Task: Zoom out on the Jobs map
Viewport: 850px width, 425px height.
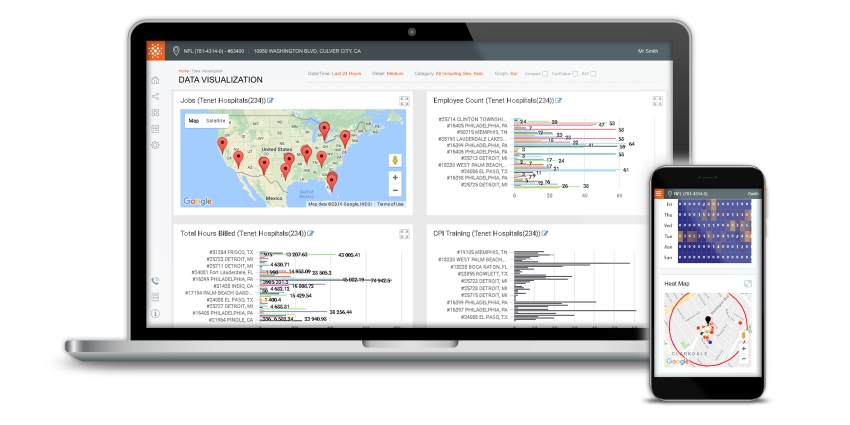Action: [395, 190]
